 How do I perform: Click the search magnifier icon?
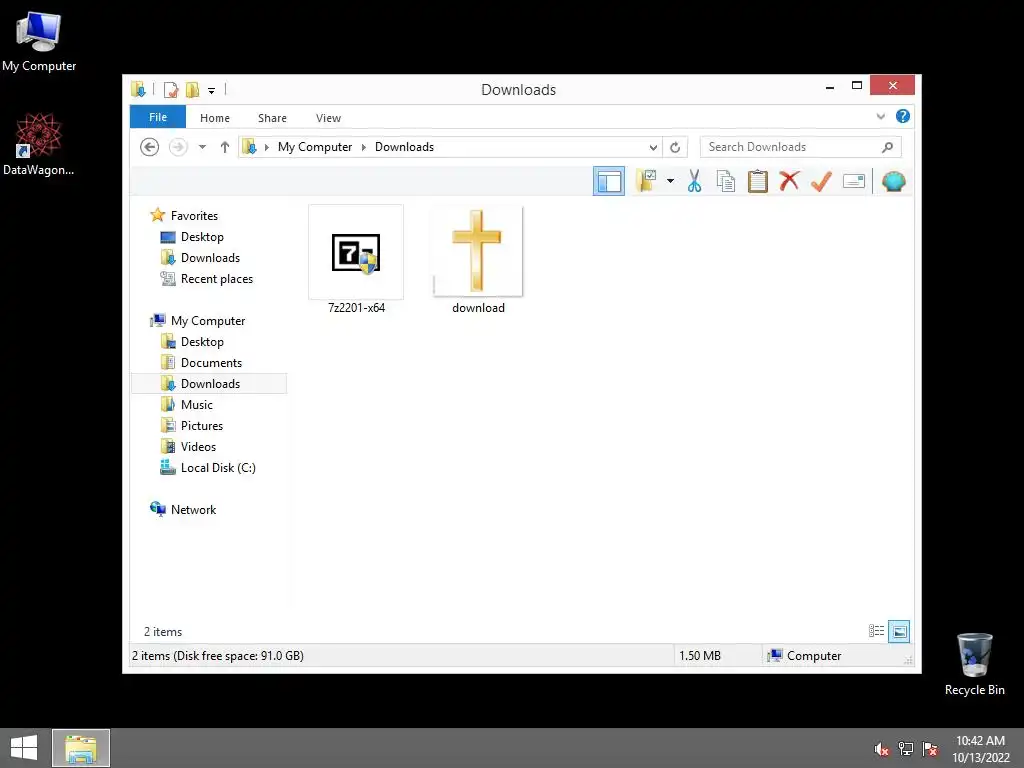pyautogui.click(x=888, y=147)
